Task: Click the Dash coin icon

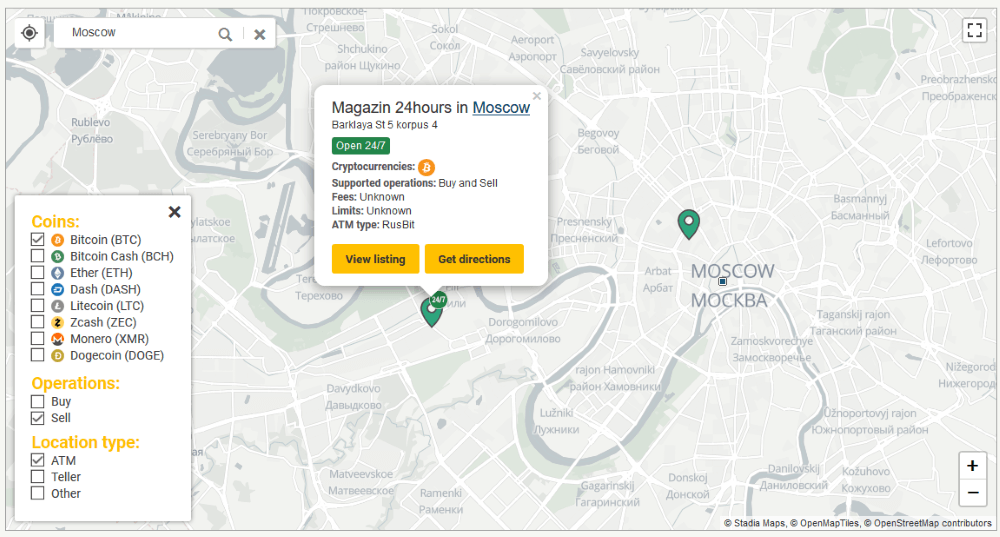Action: point(57,290)
